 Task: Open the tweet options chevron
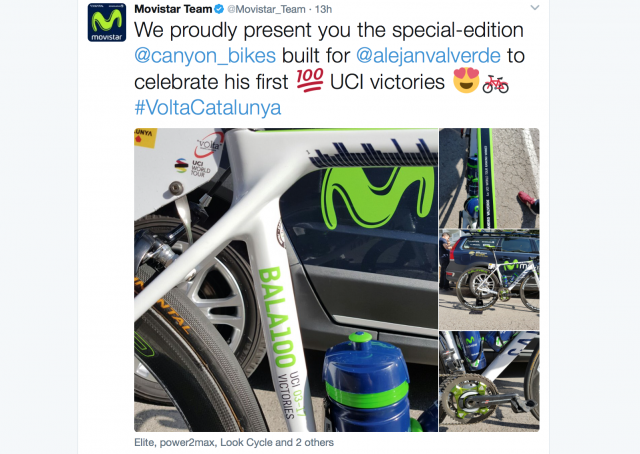[x=535, y=8]
